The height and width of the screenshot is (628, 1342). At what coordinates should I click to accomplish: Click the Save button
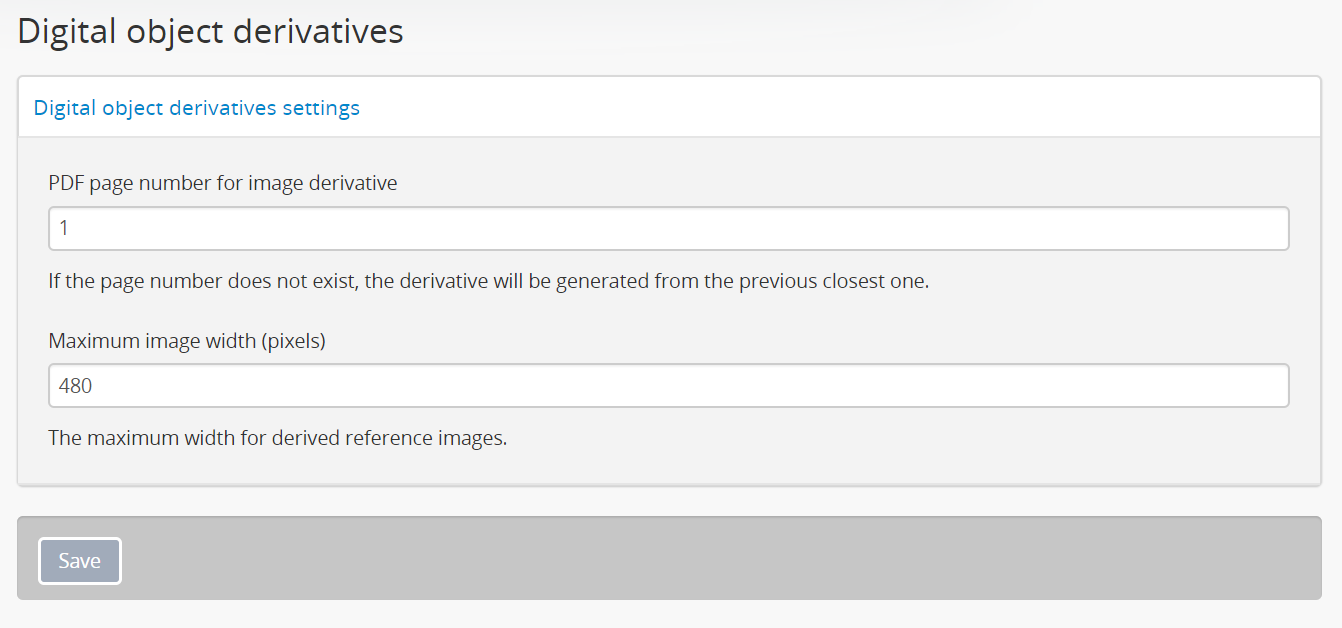80,561
